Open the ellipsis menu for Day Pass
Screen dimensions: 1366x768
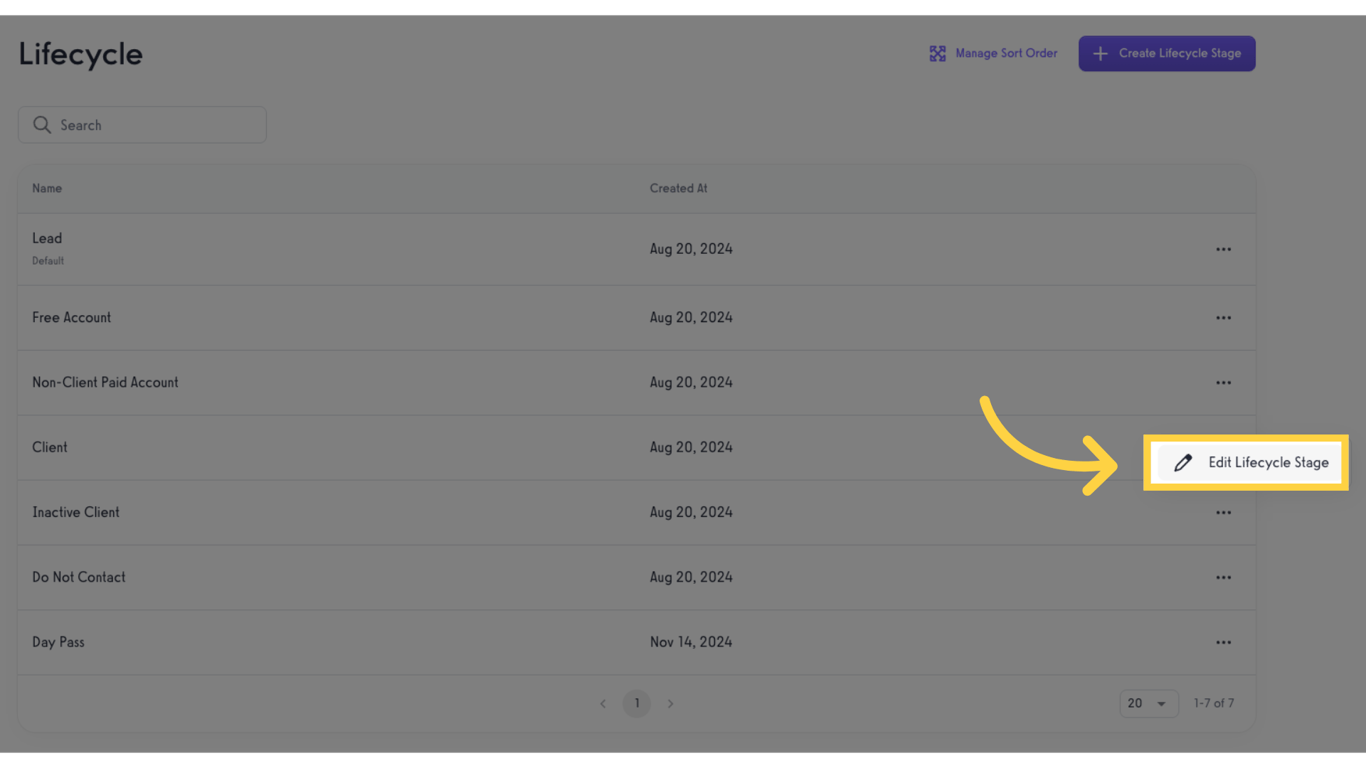click(x=1223, y=642)
